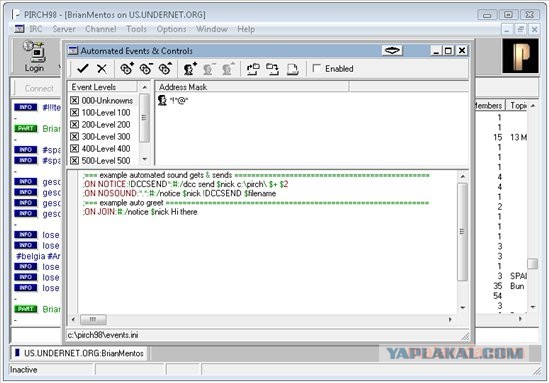Click the #belgia channel line in server window

click(38, 256)
